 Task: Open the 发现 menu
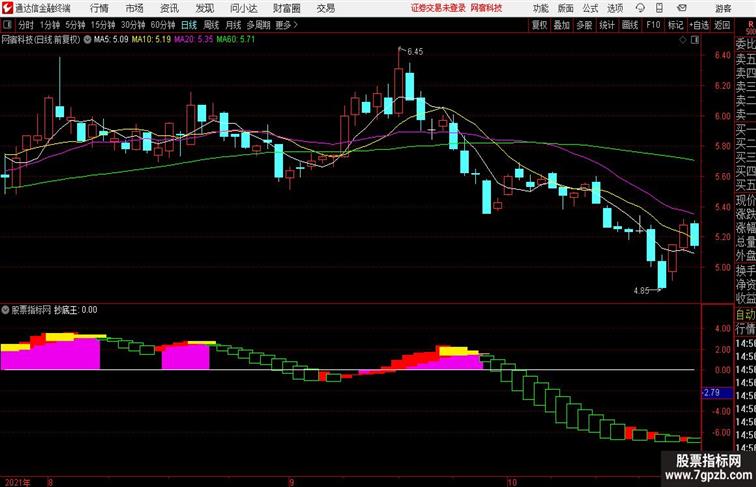click(204, 8)
